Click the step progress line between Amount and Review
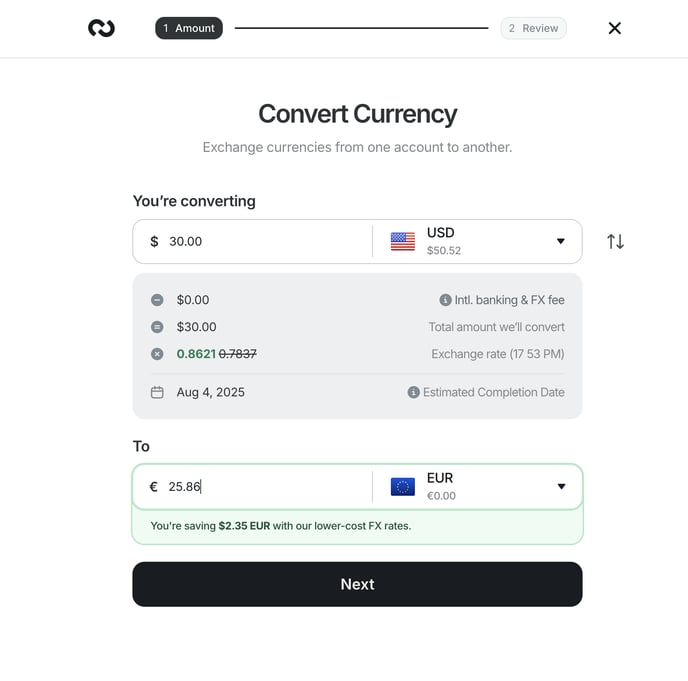 coord(361,28)
